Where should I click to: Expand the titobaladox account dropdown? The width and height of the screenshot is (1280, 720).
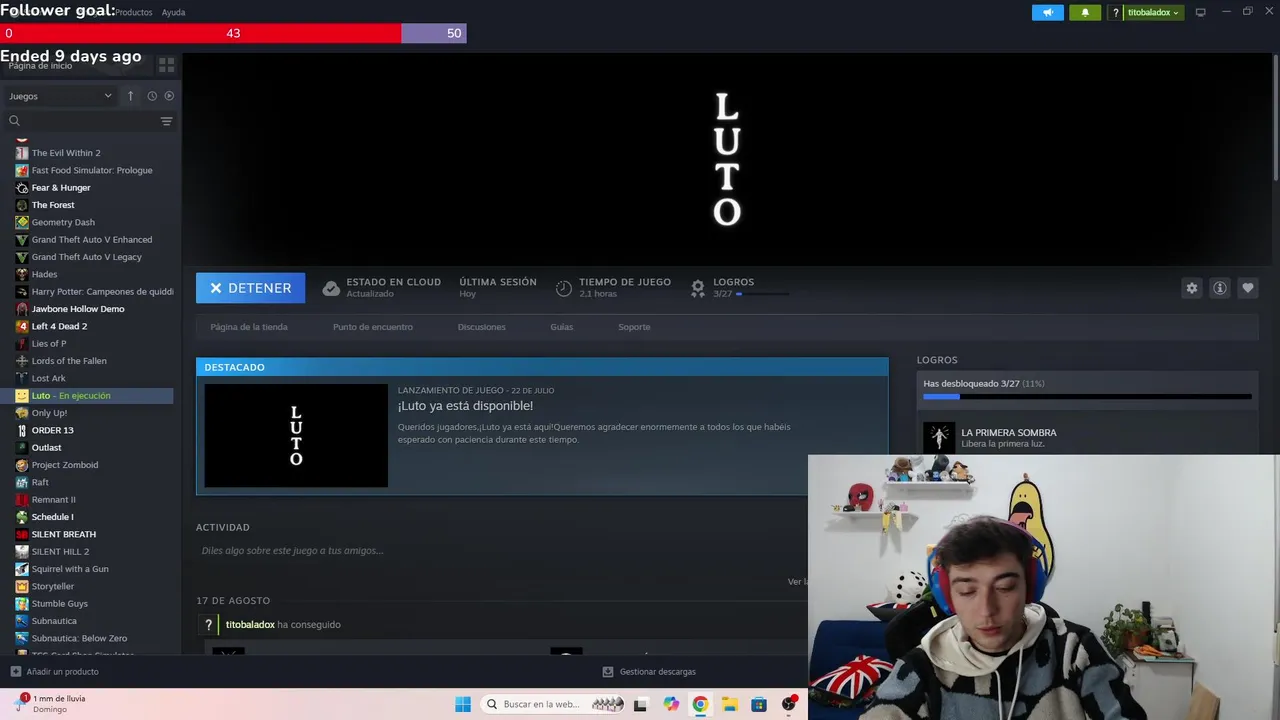coord(1153,12)
